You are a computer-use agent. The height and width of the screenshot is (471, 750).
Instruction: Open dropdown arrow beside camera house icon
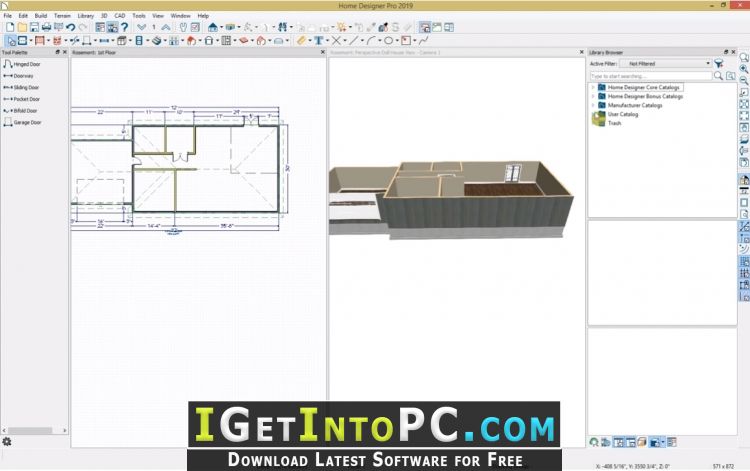tap(221, 27)
